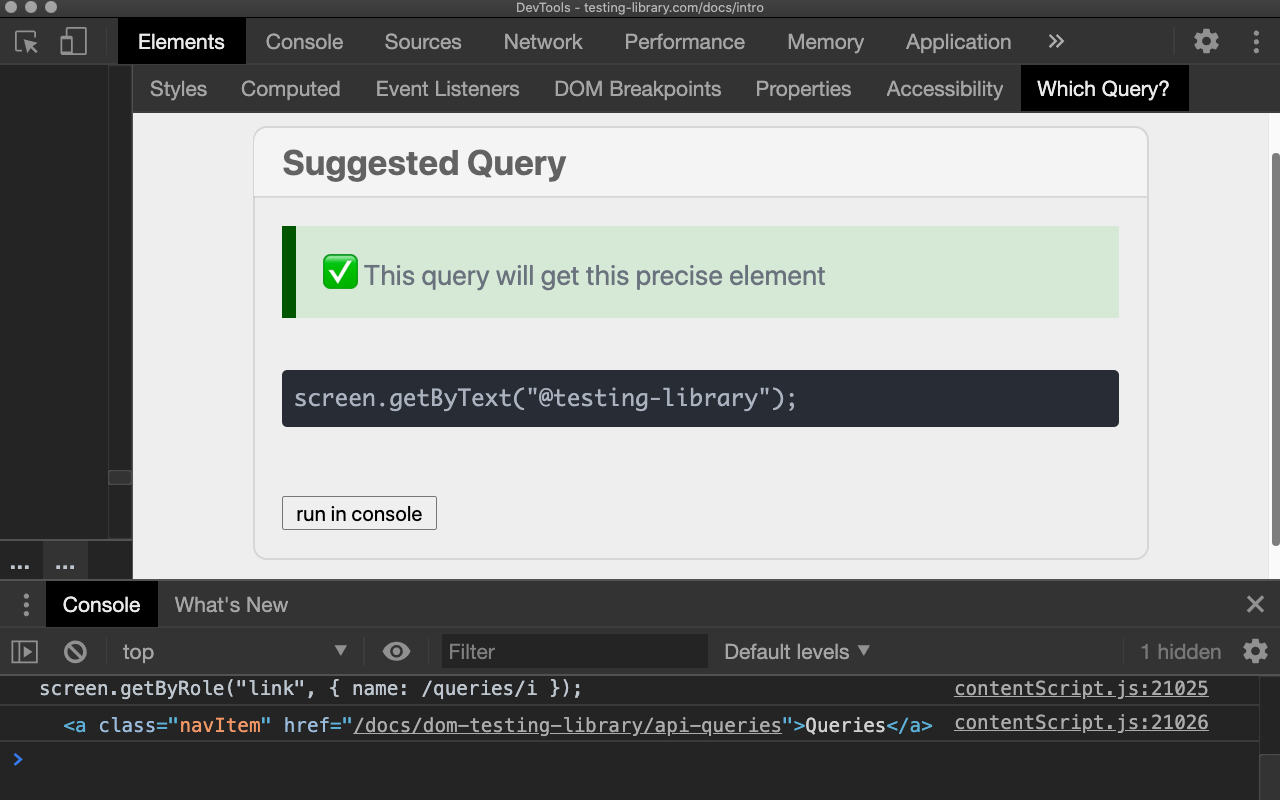Open the Performance tab

[684, 42]
